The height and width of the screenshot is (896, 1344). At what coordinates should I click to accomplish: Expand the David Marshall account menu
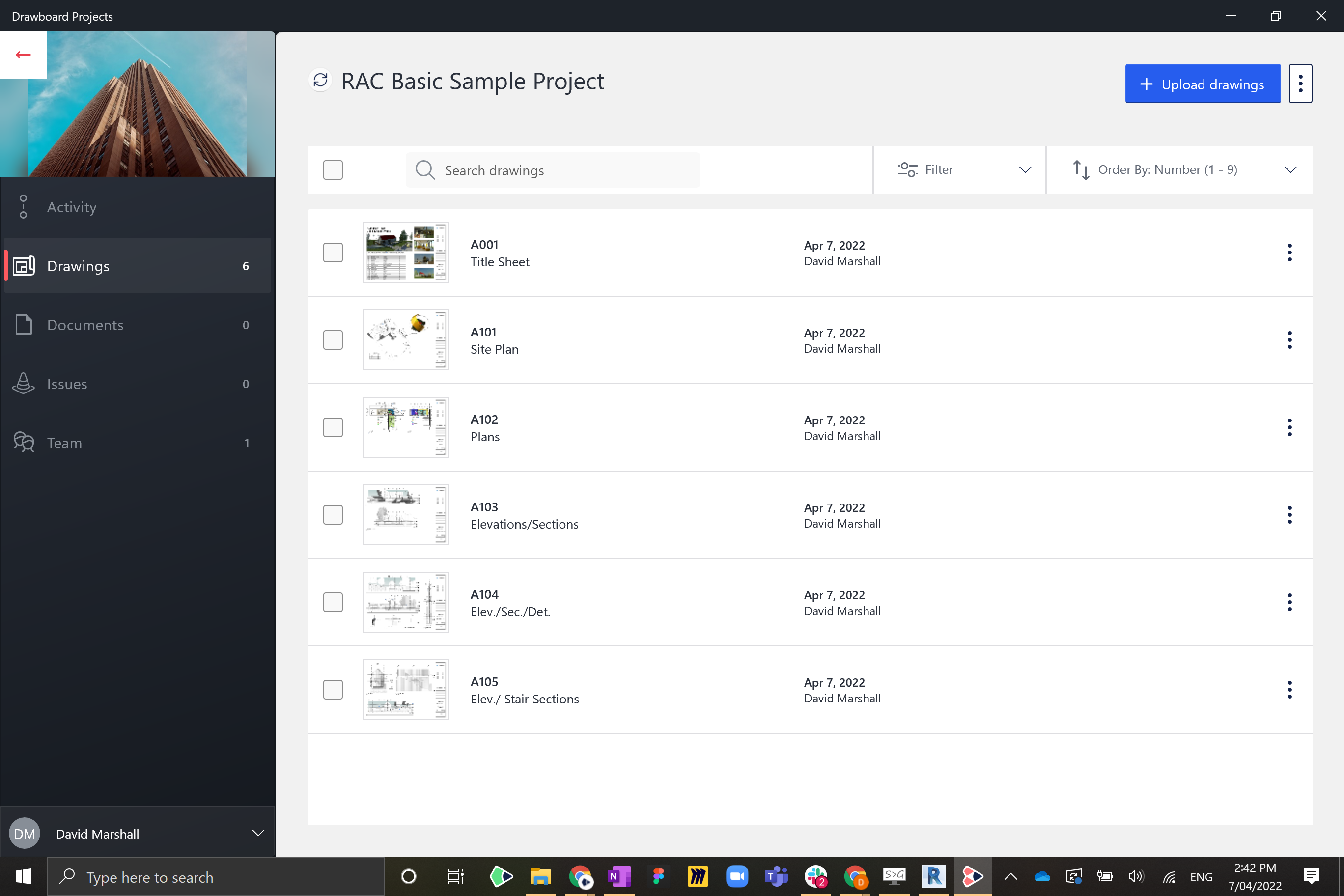[x=258, y=834]
